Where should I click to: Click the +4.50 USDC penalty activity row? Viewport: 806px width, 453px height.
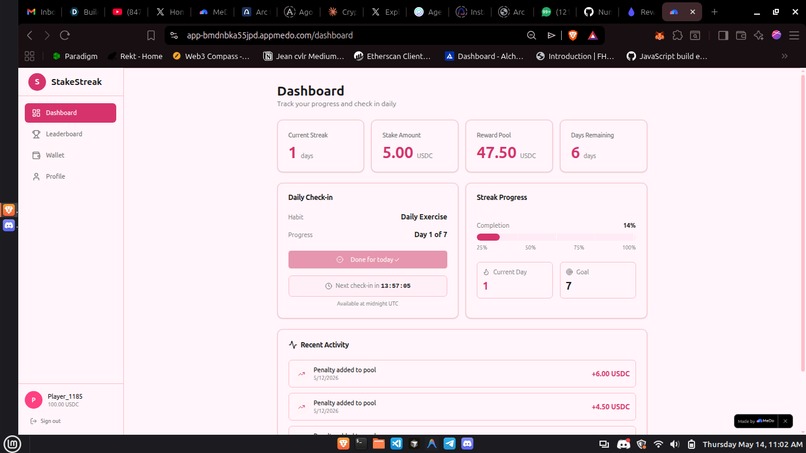462,407
